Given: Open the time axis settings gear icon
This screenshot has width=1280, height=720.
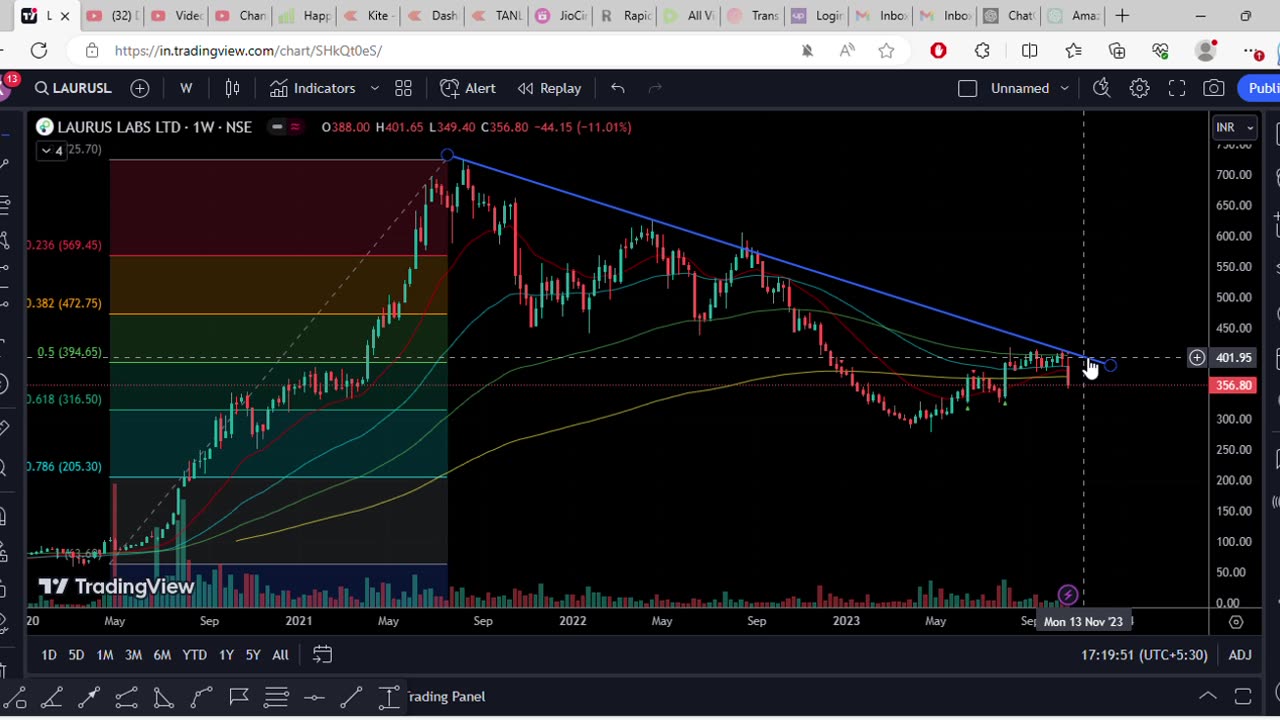Looking at the screenshot, I should pyautogui.click(x=1236, y=622).
